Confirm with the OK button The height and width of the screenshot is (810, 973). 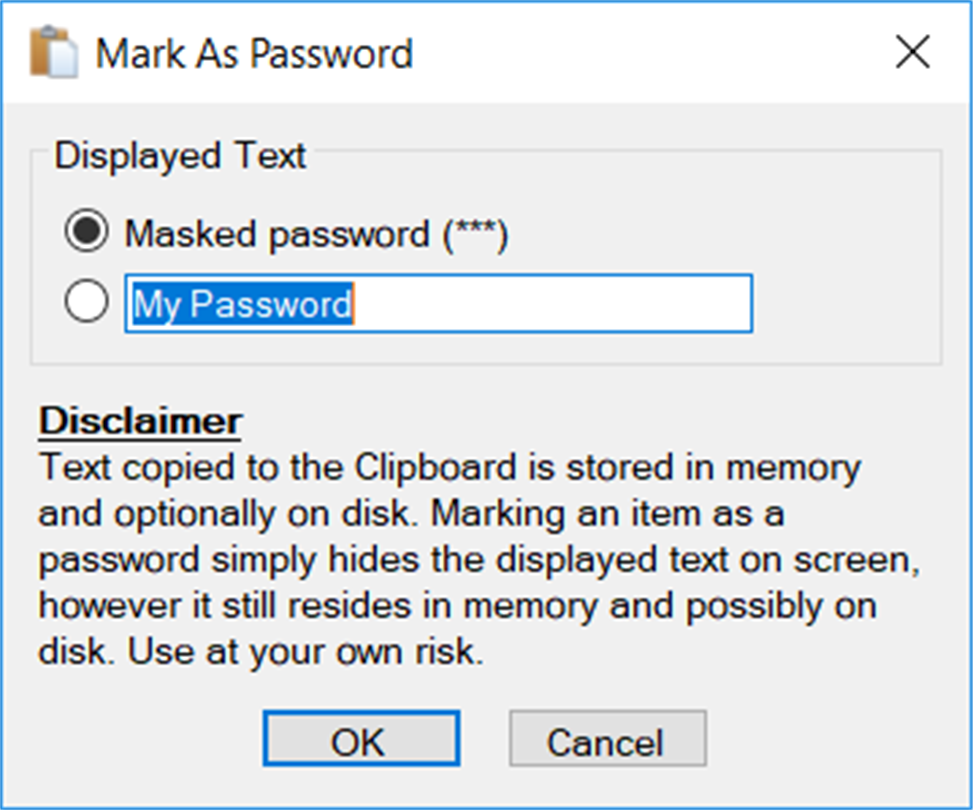[x=360, y=741]
